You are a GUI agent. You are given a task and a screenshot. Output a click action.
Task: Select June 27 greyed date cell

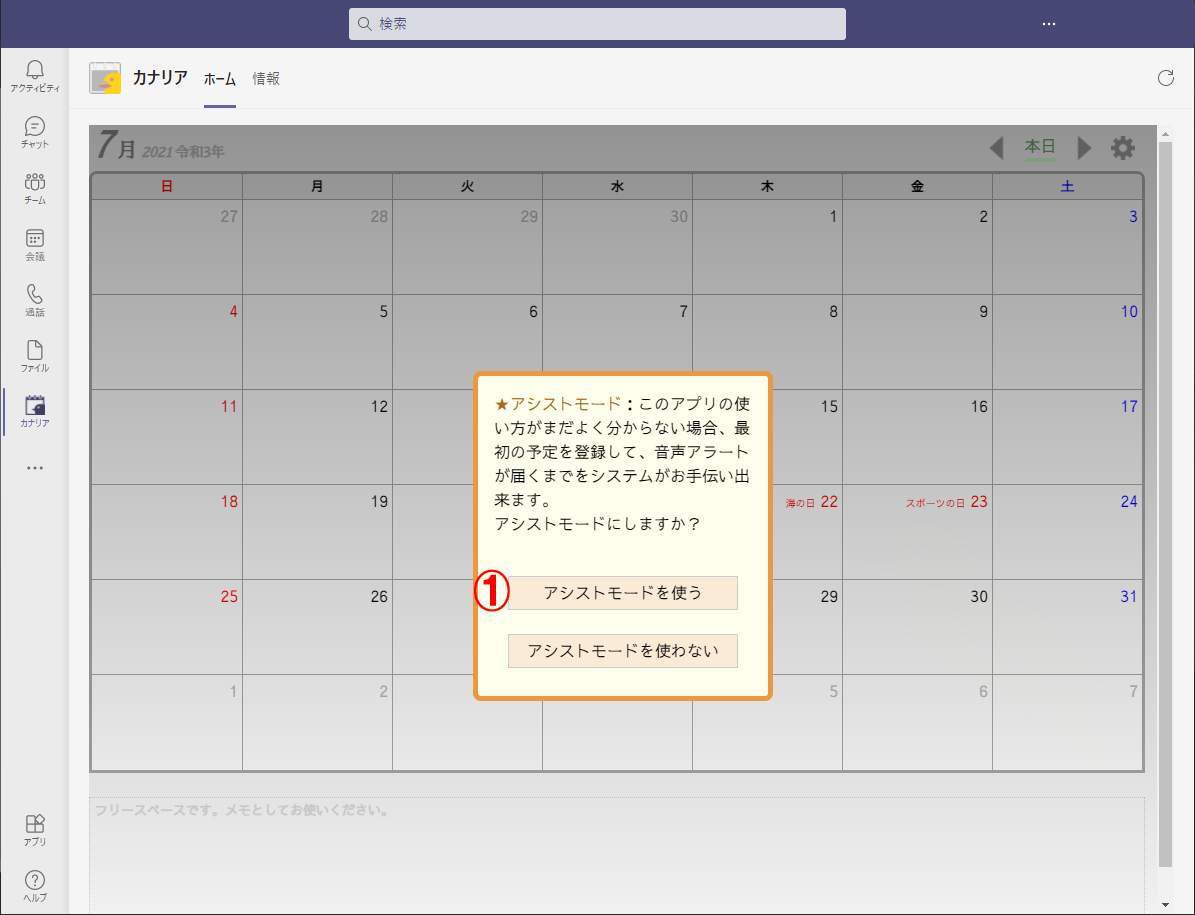point(167,247)
